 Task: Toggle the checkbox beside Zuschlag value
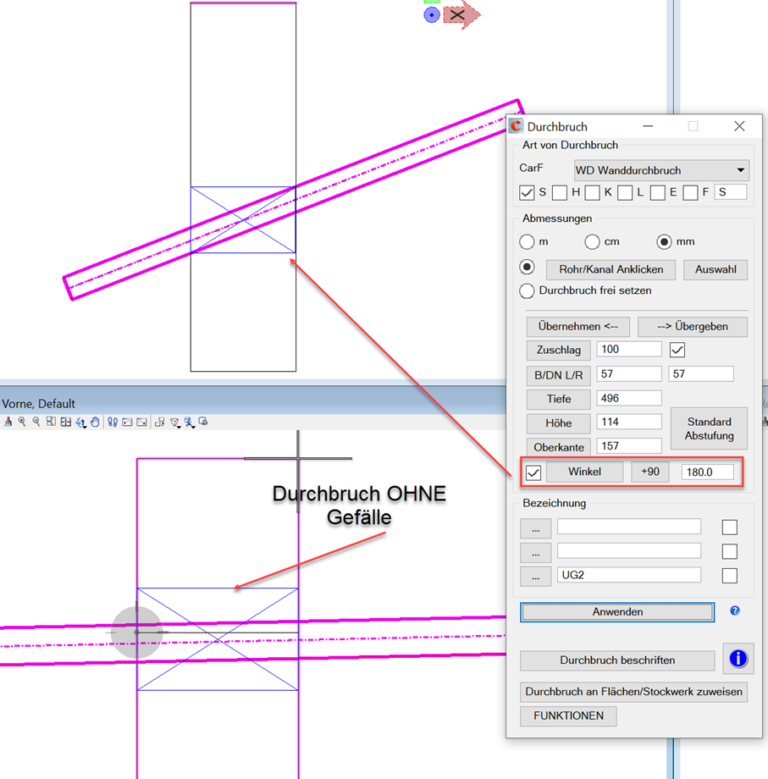[x=678, y=350]
